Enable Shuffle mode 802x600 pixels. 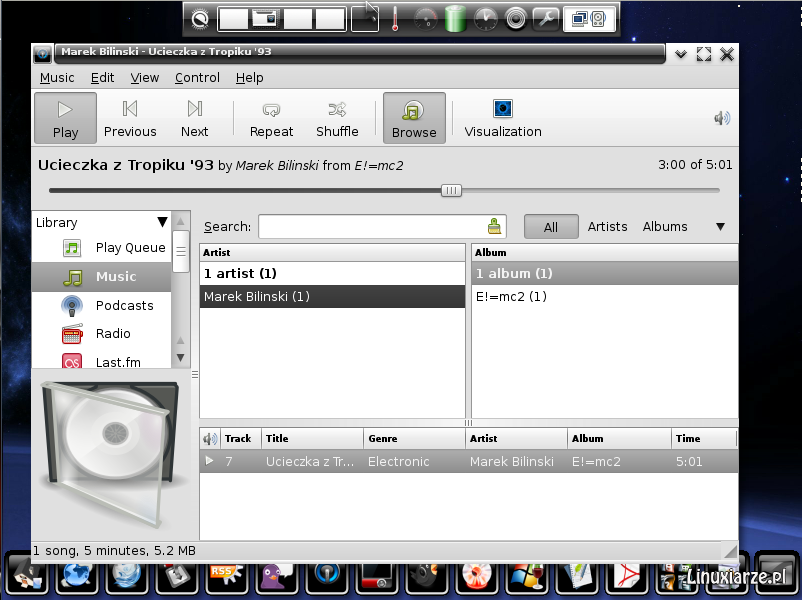coord(337,117)
